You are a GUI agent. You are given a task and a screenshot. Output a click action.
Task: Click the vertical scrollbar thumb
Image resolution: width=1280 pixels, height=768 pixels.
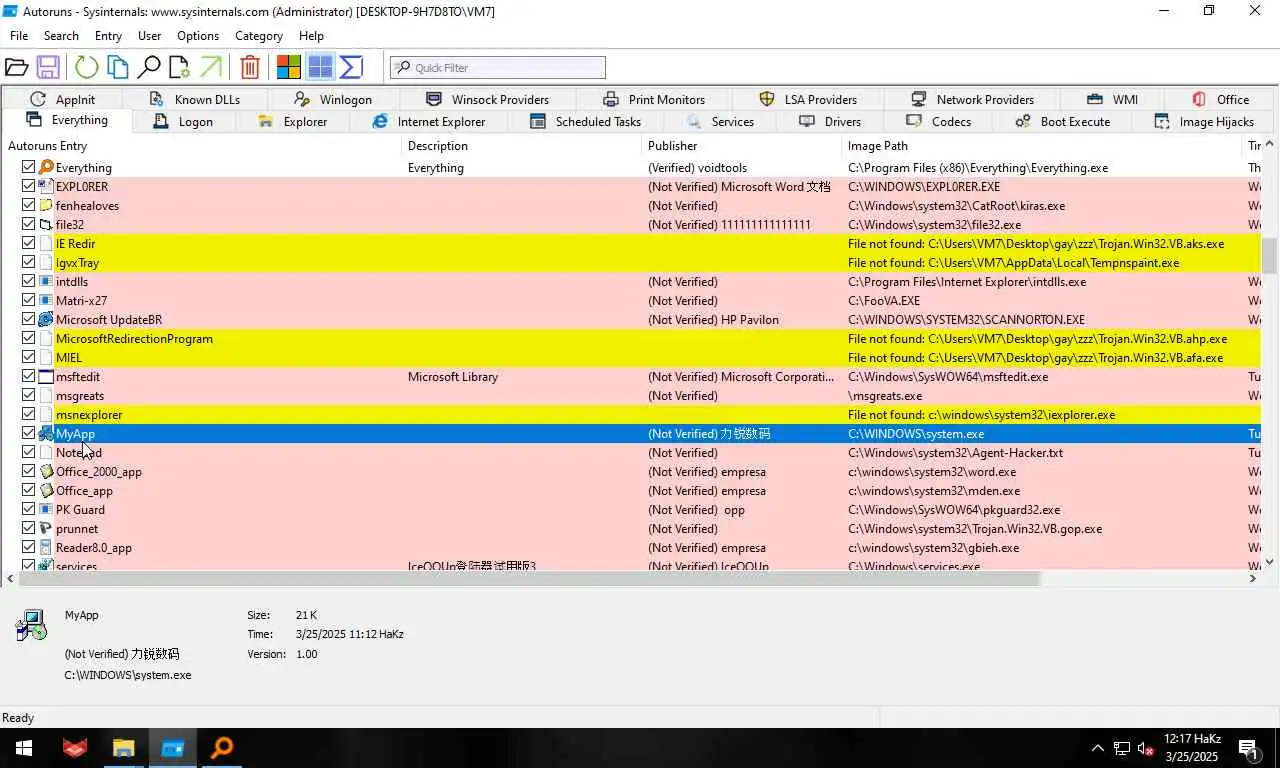tap(1270, 256)
